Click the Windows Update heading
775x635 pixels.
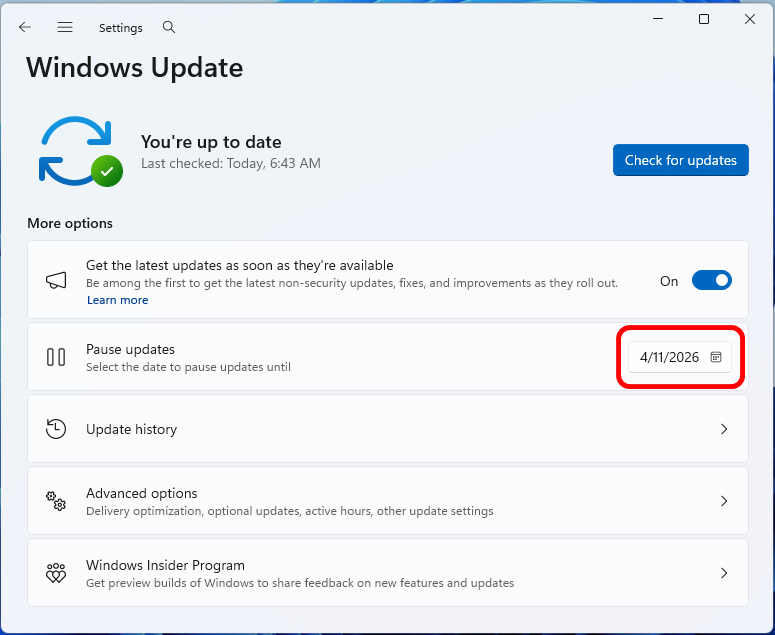click(x=134, y=68)
